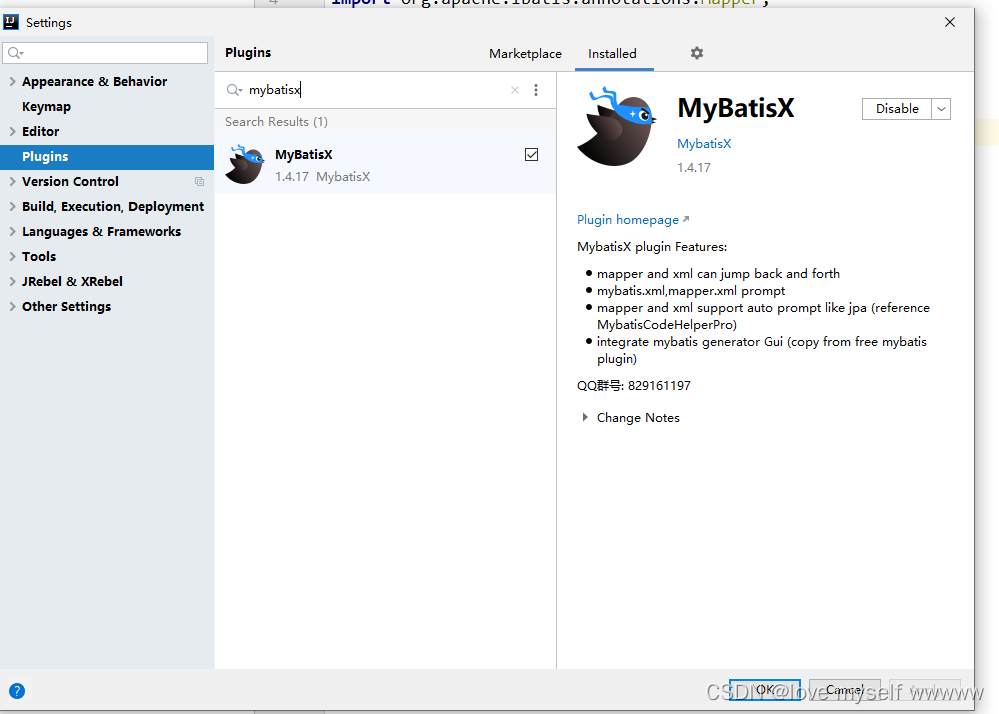The image size is (999, 714).
Task: Expand the Version Control node
Action: tap(12, 182)
